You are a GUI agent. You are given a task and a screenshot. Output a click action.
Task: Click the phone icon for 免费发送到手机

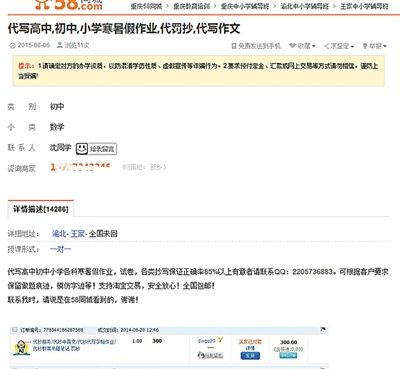(234, 46)
